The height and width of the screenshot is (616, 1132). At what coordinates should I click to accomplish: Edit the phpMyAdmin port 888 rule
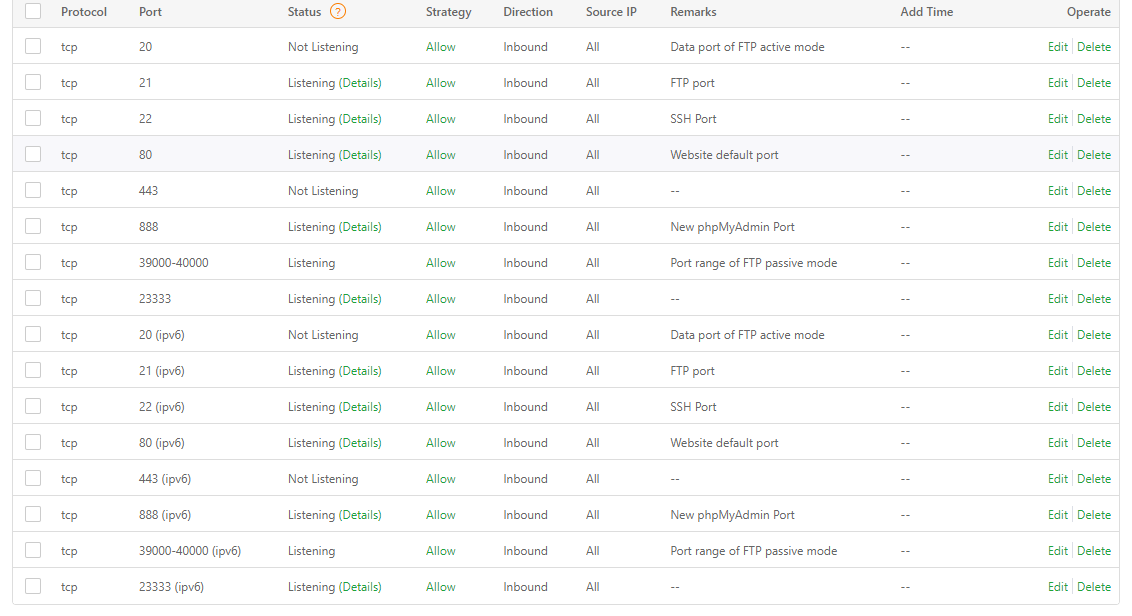pos(1057,227)
